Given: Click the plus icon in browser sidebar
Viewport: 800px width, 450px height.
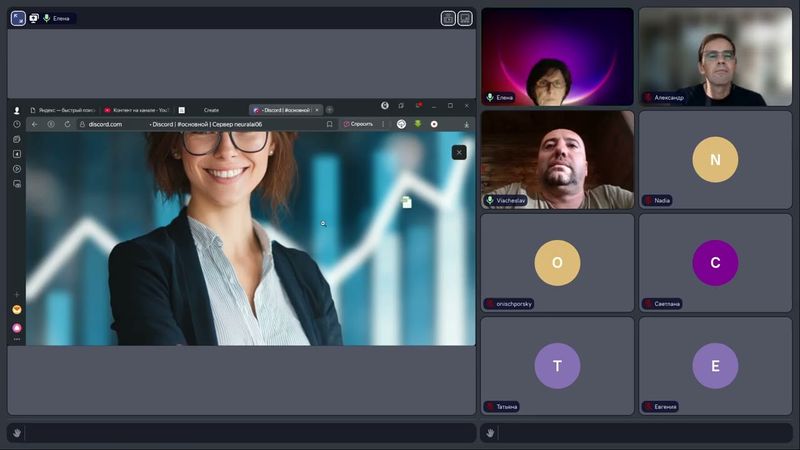Looking at the screenshot, I should pyautogui.click(x=17, y=295).
